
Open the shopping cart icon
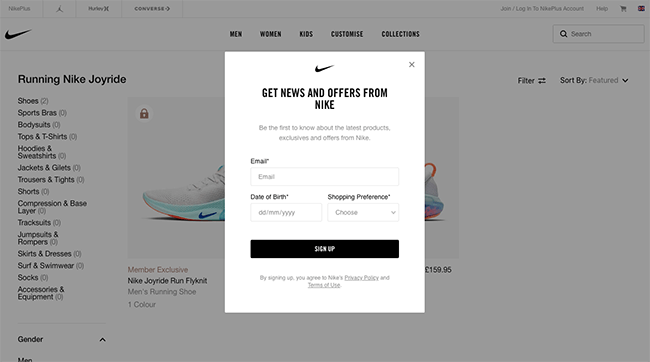[623, 9]
